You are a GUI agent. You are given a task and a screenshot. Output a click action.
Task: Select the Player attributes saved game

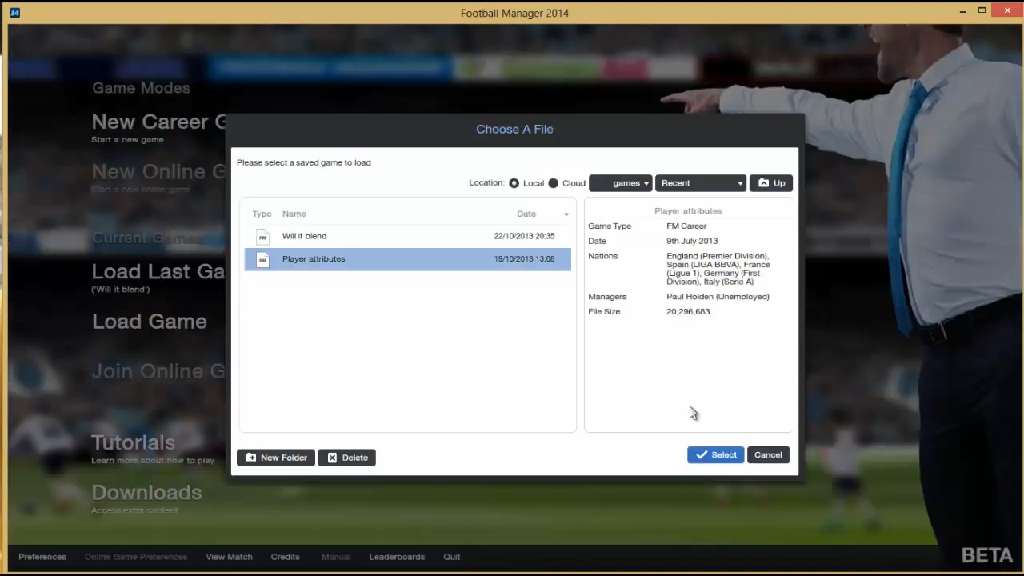pos(408,259)
